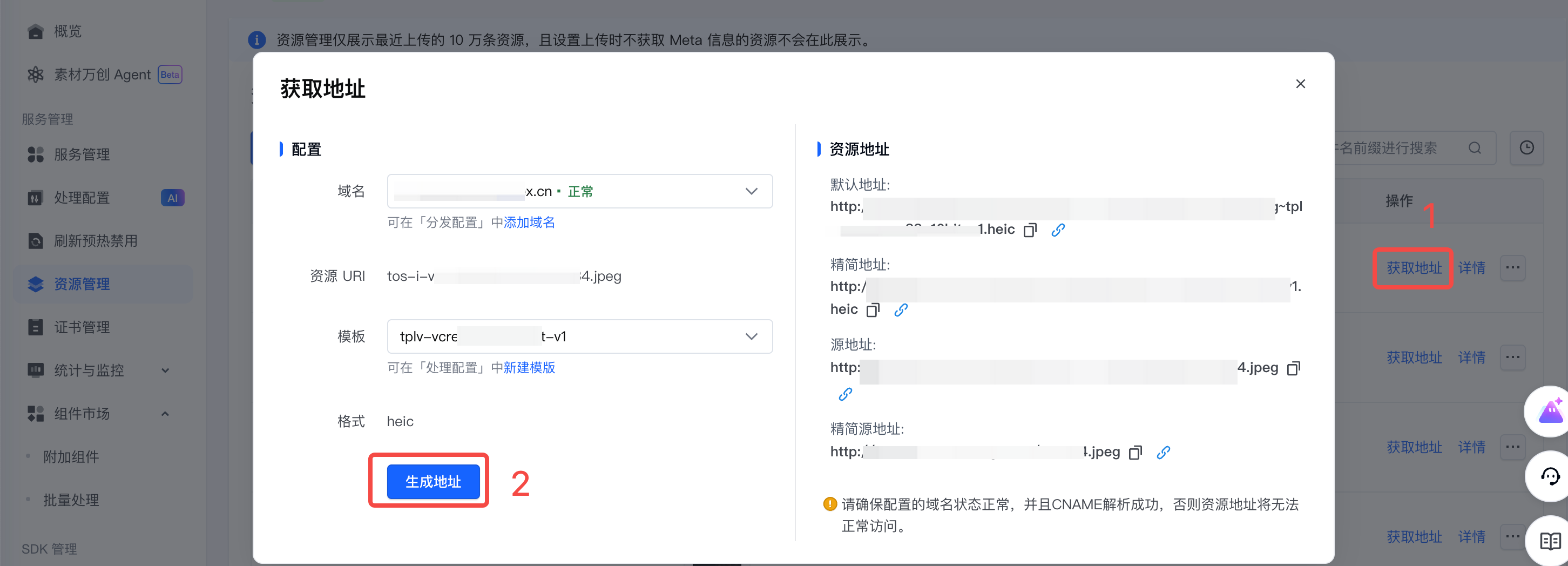The width and height of the screenshot is (1568, 566).
Task: Open the 源地址 link icon
Action: (845, 394)
